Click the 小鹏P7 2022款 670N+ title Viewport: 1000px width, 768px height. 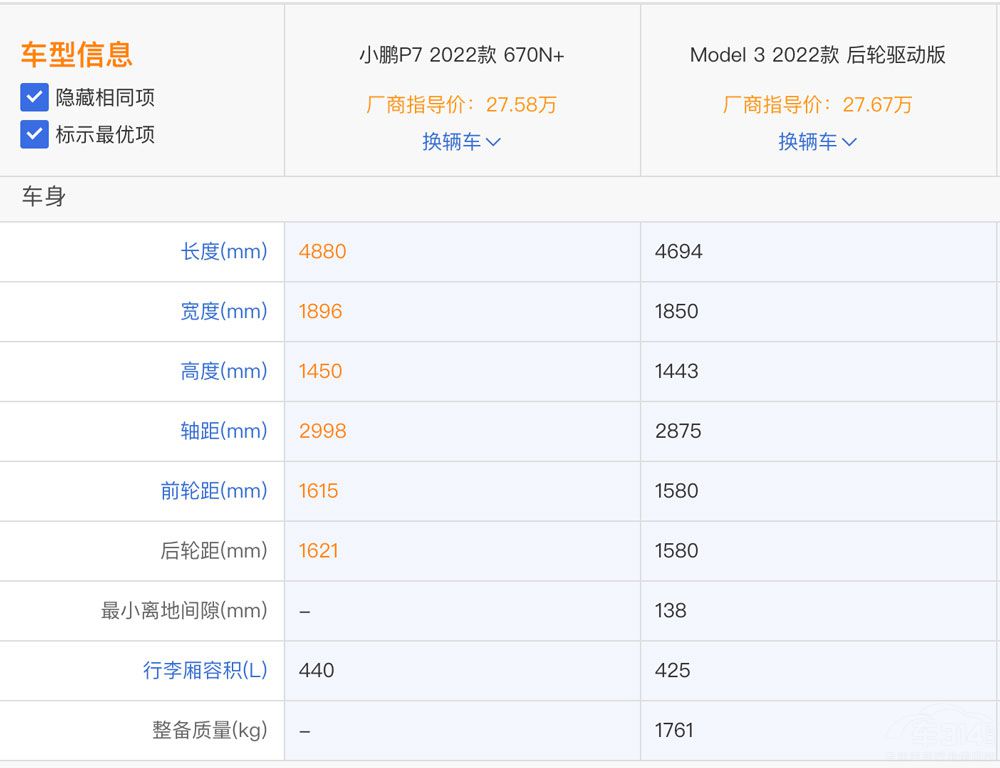[x=461, y=55]
